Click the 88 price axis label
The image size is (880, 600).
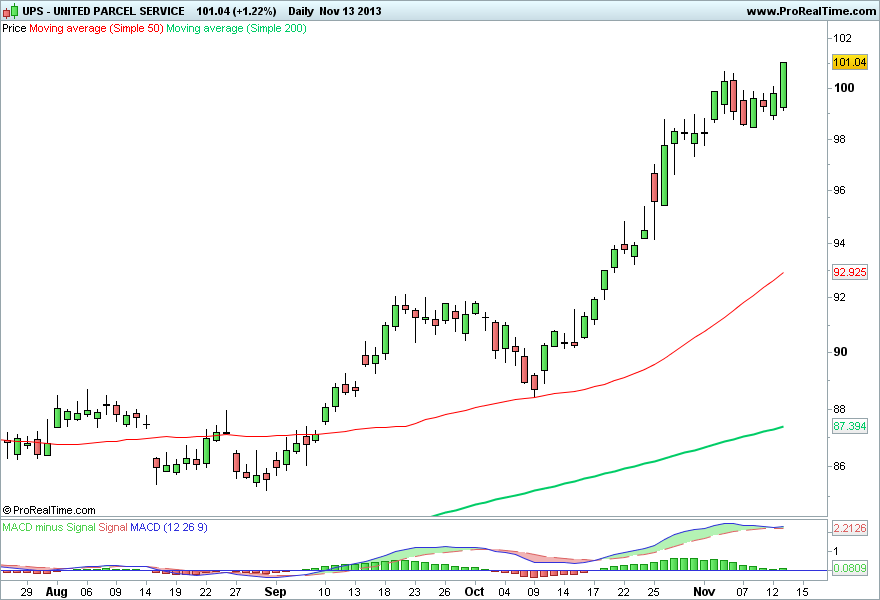point(839,409)
